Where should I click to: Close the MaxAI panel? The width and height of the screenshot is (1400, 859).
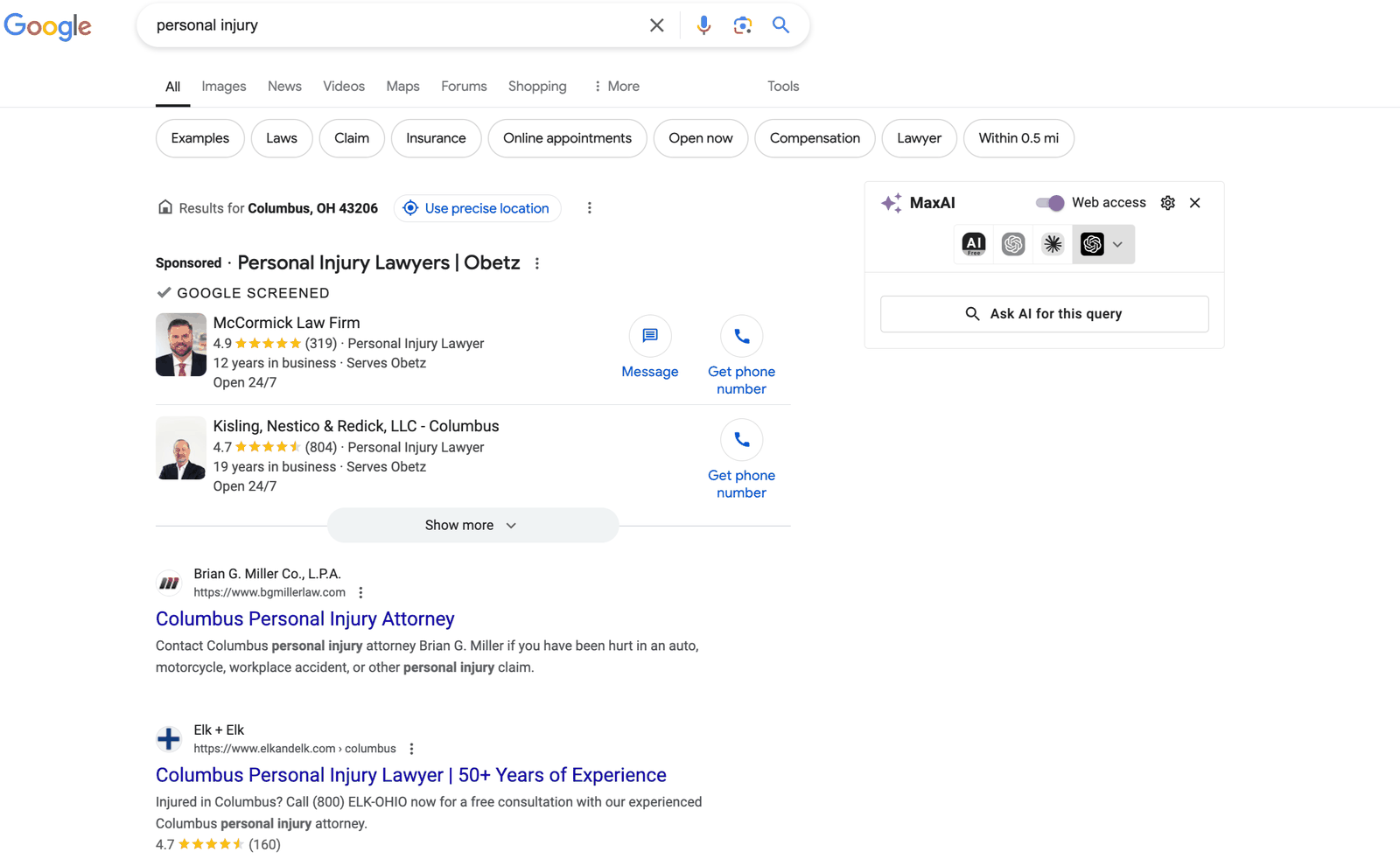tap(1195, 203)
